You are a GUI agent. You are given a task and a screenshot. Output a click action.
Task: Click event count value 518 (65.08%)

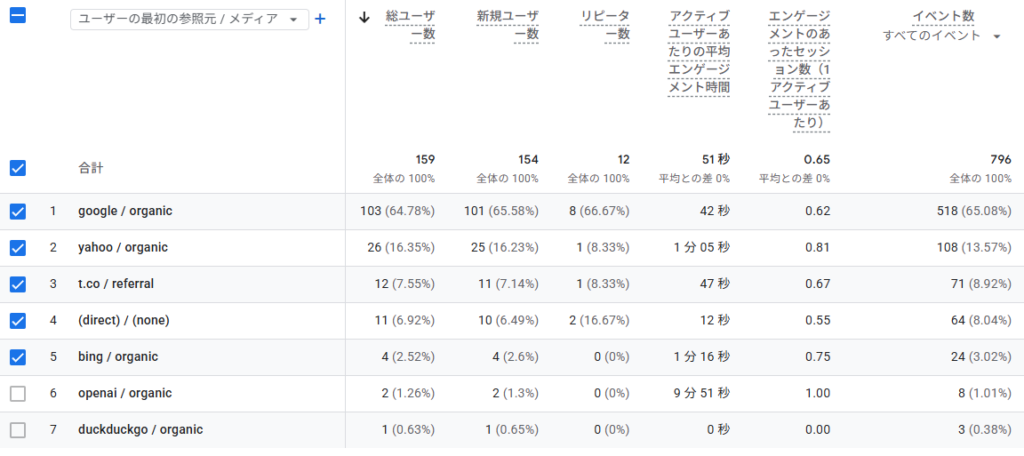point(973,211)
